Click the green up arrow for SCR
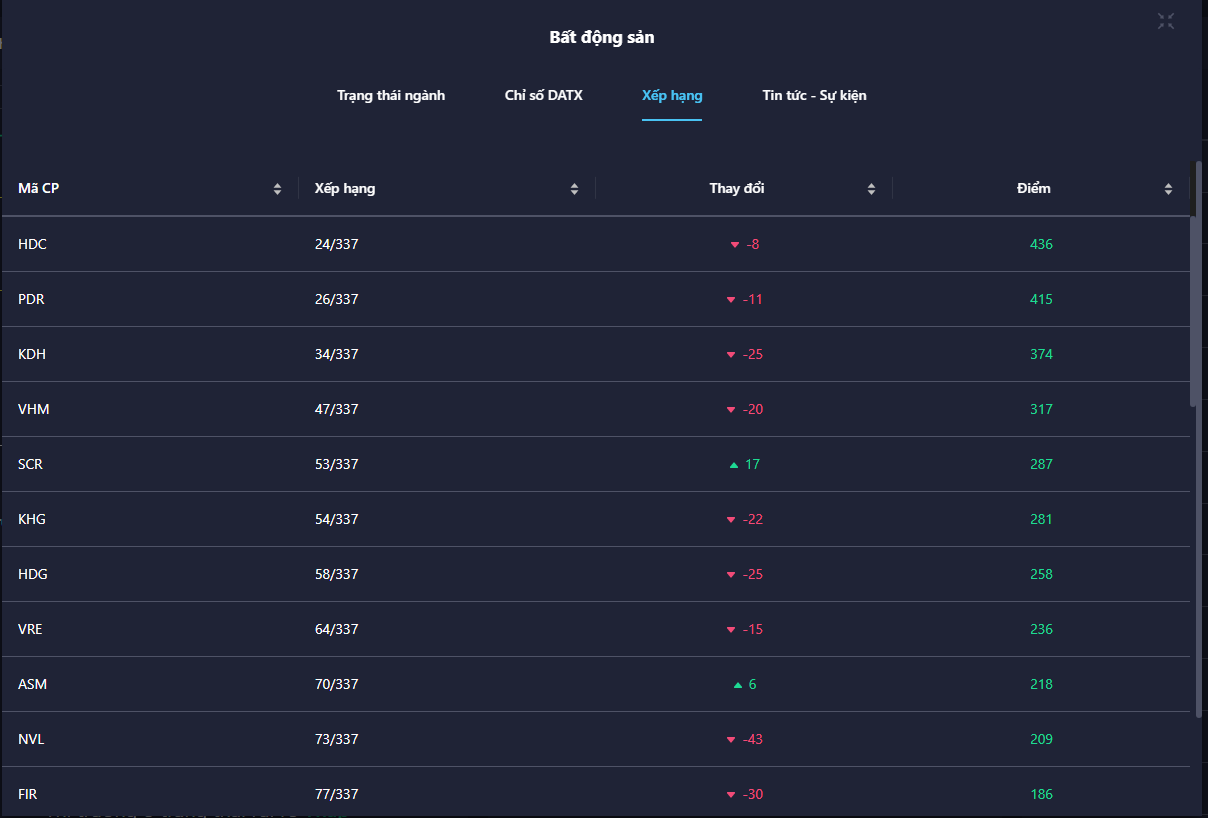1208x818 pixels. point(734,465)
